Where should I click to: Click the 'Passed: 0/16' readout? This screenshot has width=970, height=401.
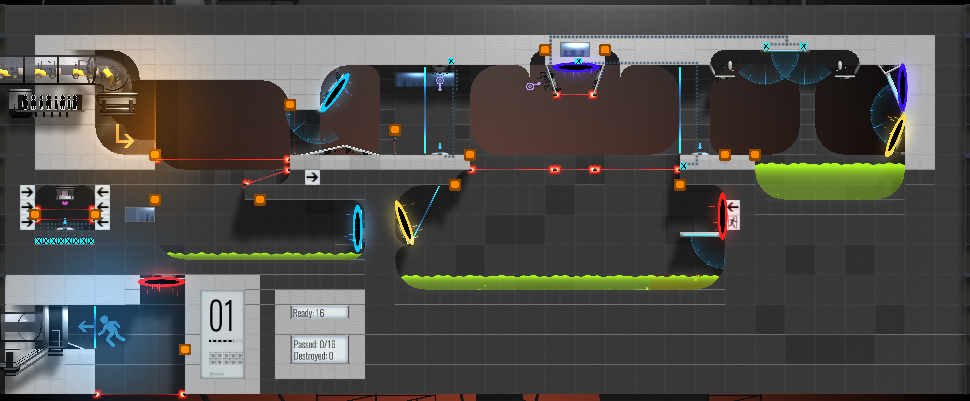(315, 344)
